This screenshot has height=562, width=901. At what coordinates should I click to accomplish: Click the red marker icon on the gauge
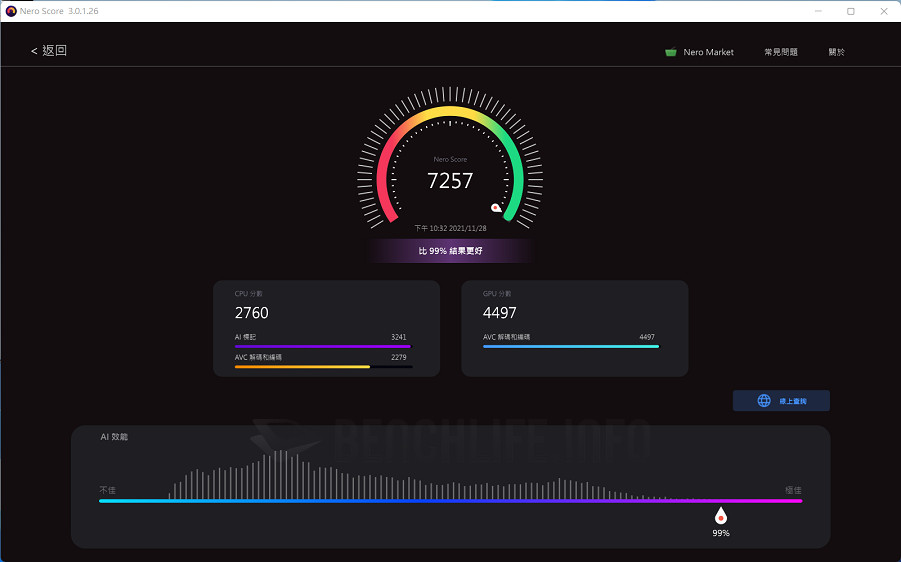coord(495,208)
